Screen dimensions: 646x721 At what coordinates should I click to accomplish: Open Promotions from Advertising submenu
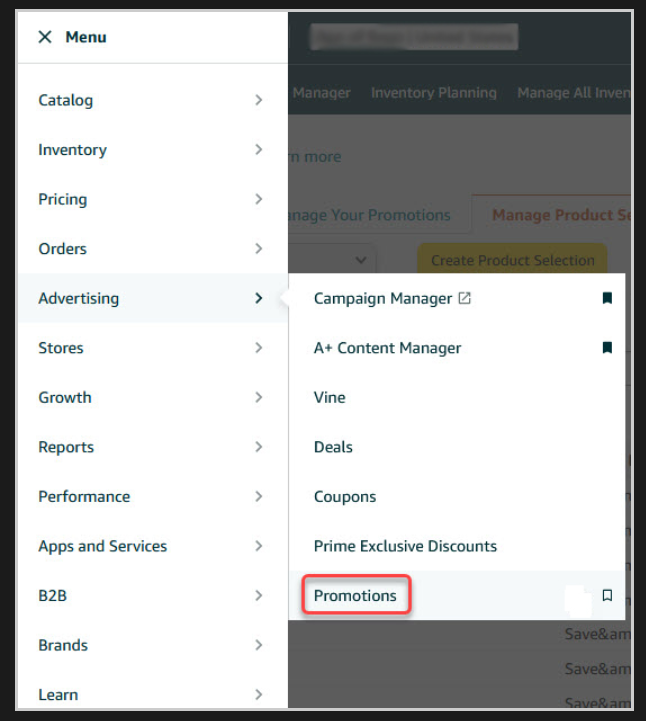click(x=355, y=595)
